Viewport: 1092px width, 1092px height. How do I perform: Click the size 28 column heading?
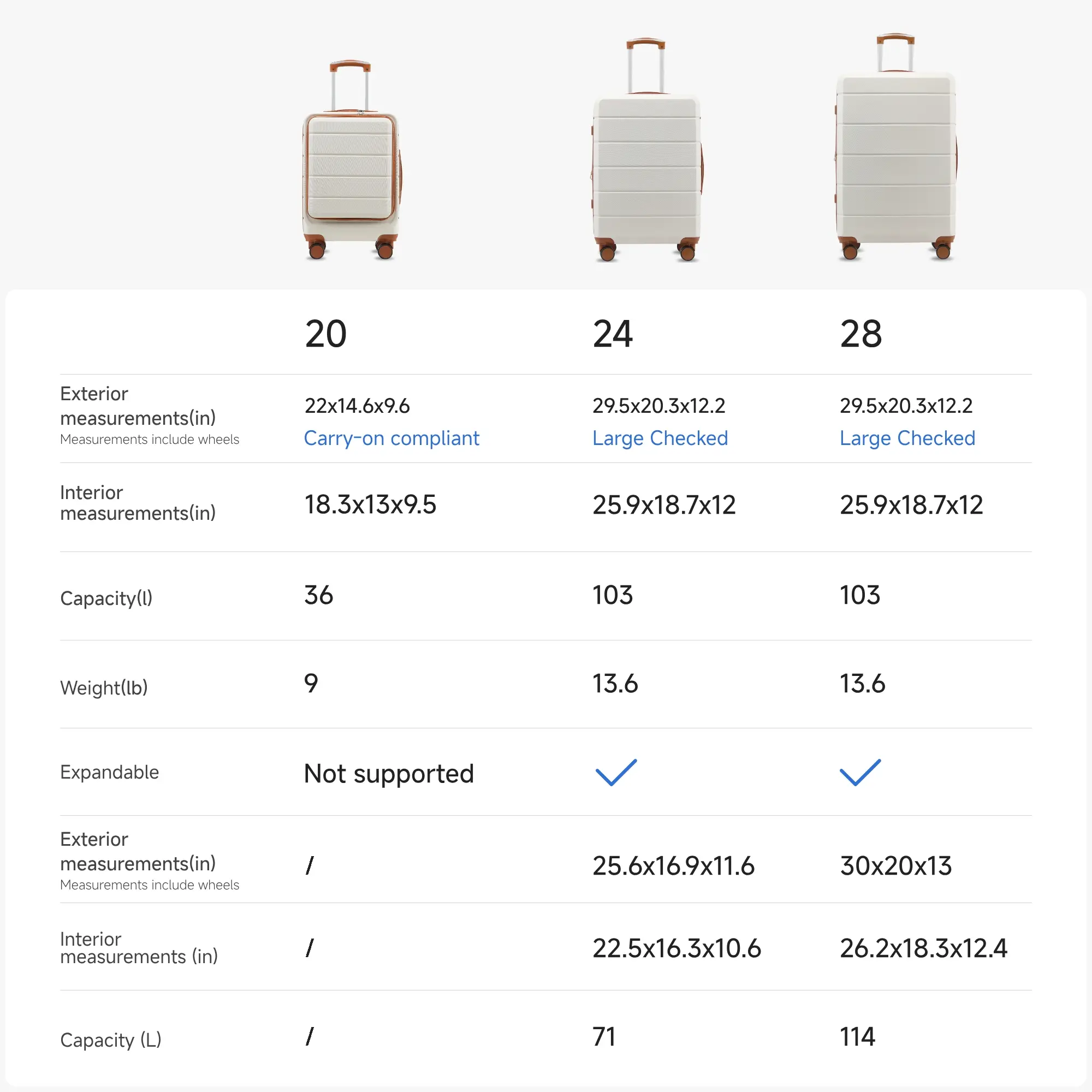[860, 334]
